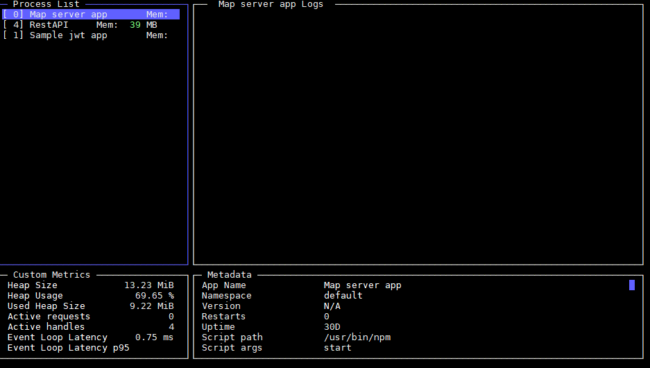Click the Heap Usage metric label
This screenshot has height=368, width=650.
tap(35, 295)
